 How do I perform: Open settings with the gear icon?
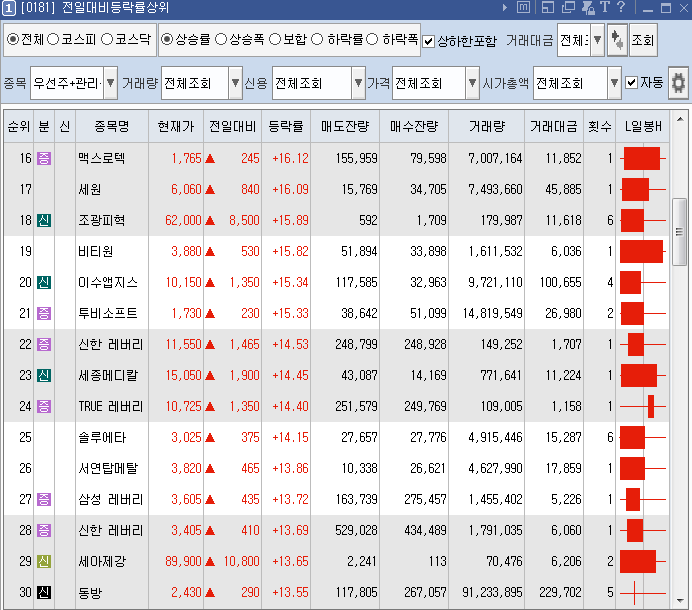tap(678, 83)
